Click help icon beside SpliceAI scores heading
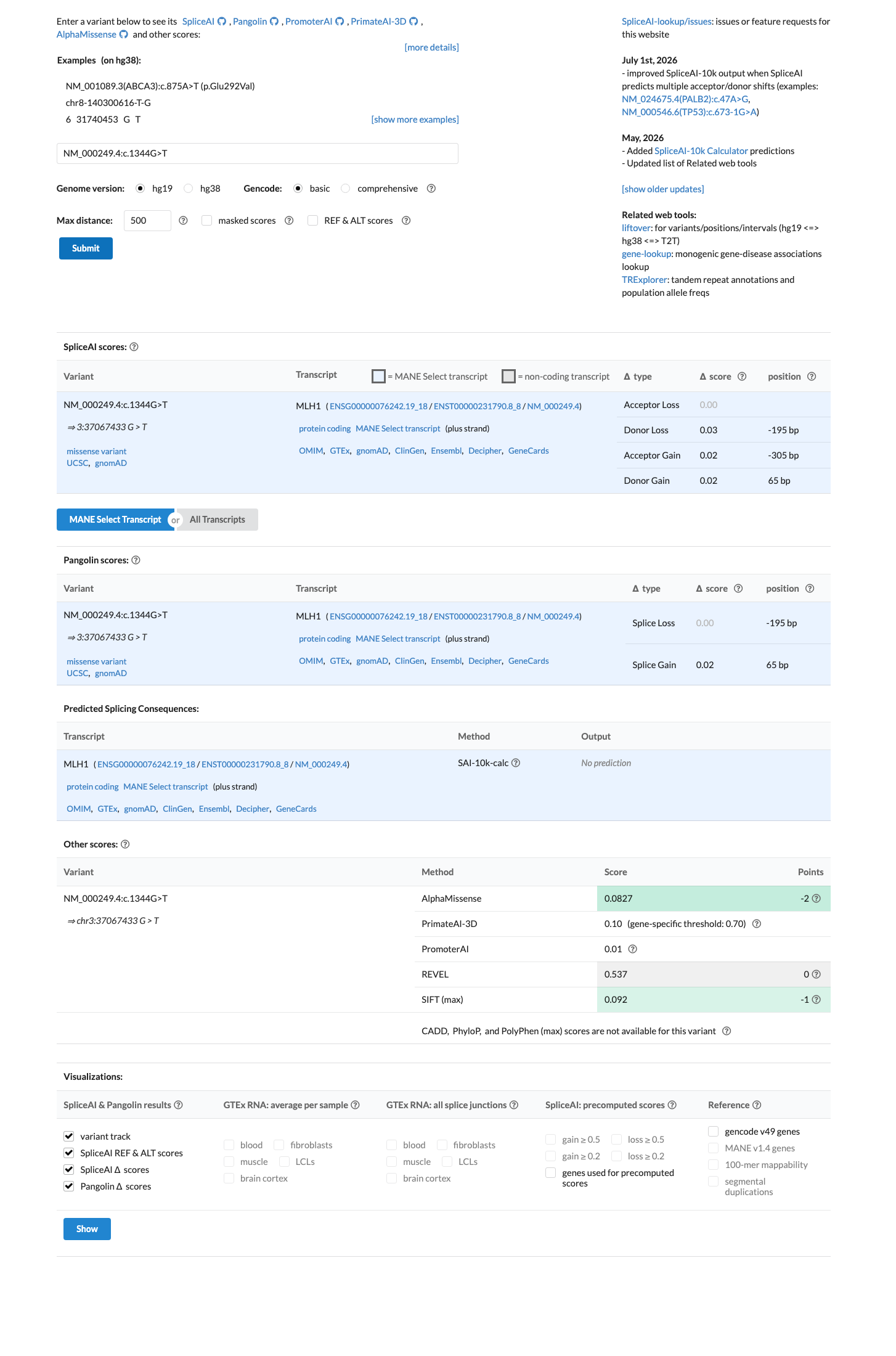 [x=134, y=347]
